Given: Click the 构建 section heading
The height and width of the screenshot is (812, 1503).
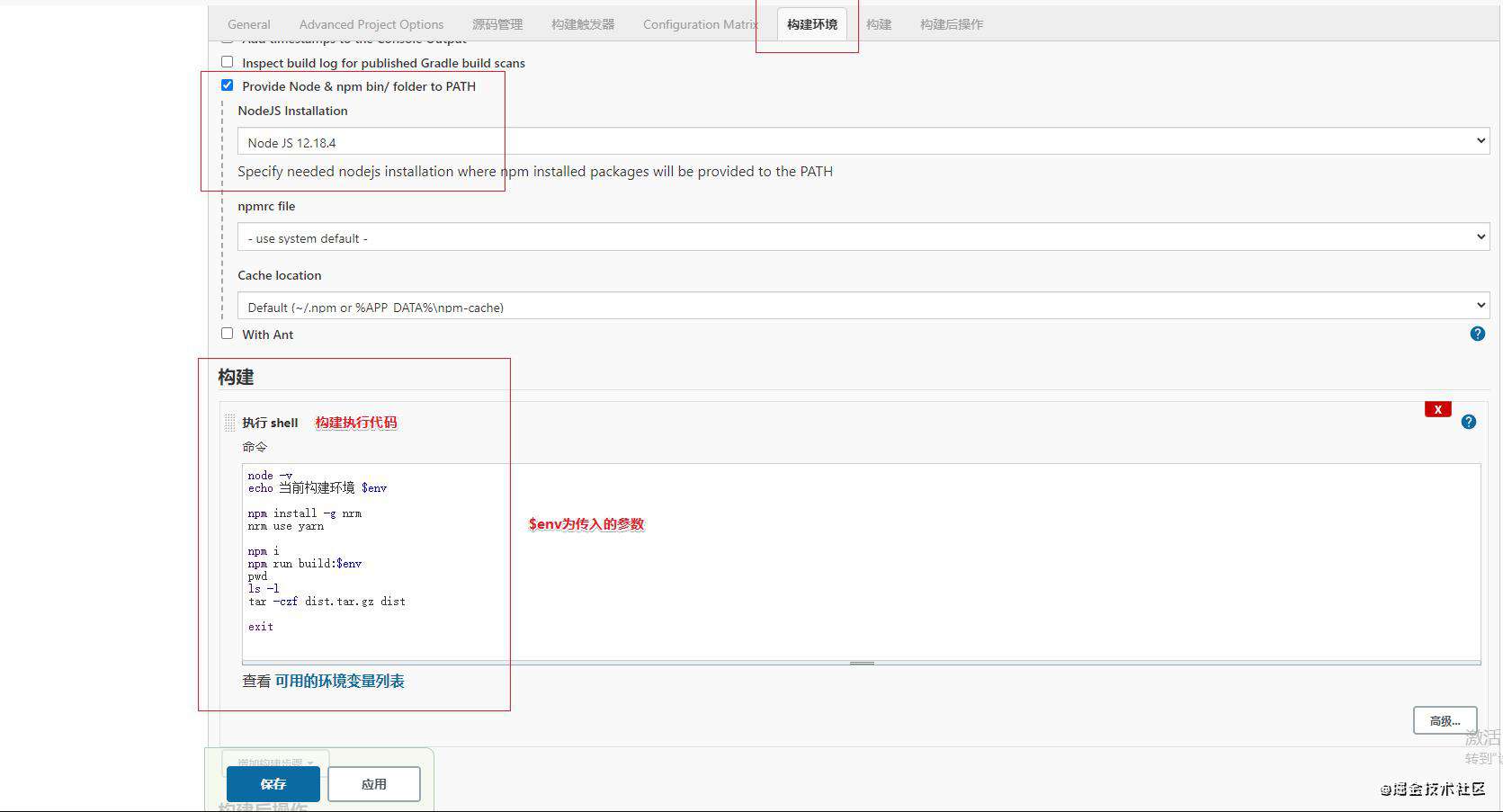Looking at the screenshot, I should click(x=236, y=377).
